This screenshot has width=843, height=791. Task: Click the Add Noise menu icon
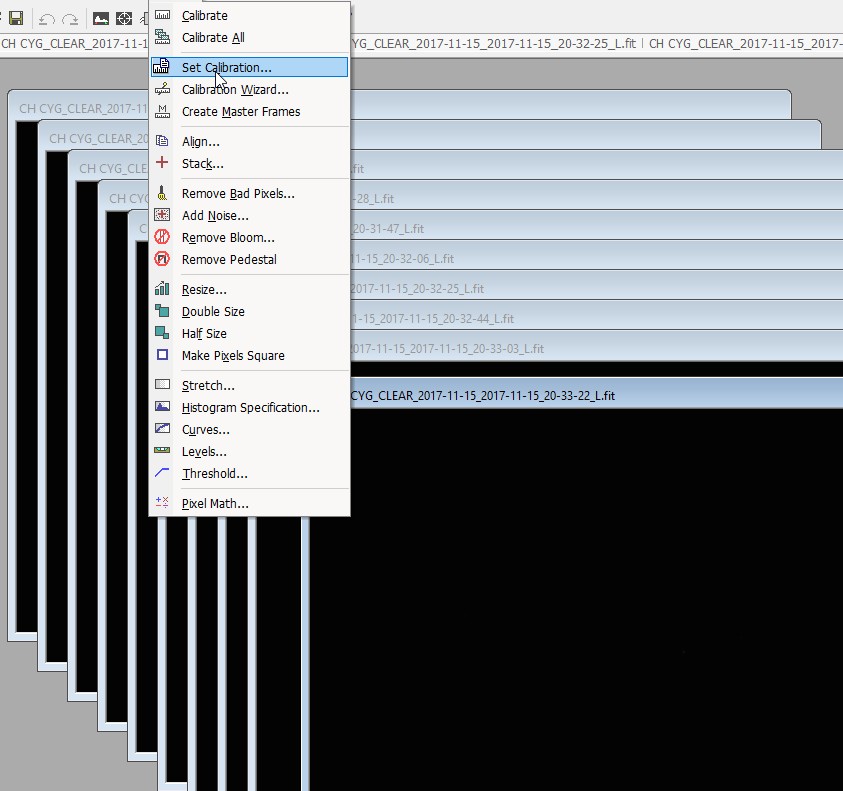pyautogui.click(x=162, y=215)
